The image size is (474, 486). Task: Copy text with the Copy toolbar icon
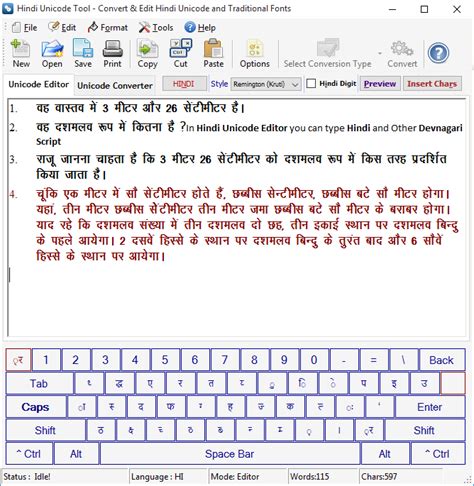147,53
